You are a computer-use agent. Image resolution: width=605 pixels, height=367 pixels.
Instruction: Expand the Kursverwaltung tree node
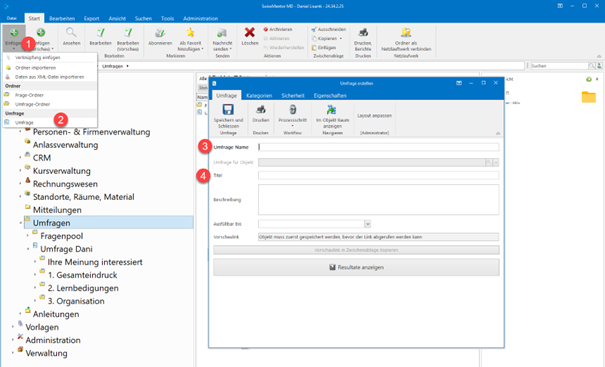point(20,171)
